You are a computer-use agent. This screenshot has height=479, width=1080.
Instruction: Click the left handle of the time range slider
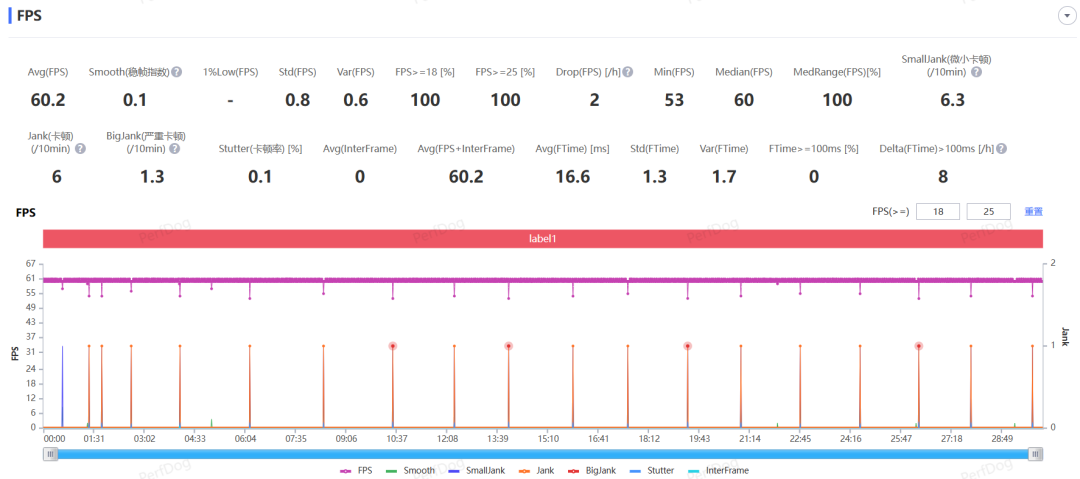[50, 453]
